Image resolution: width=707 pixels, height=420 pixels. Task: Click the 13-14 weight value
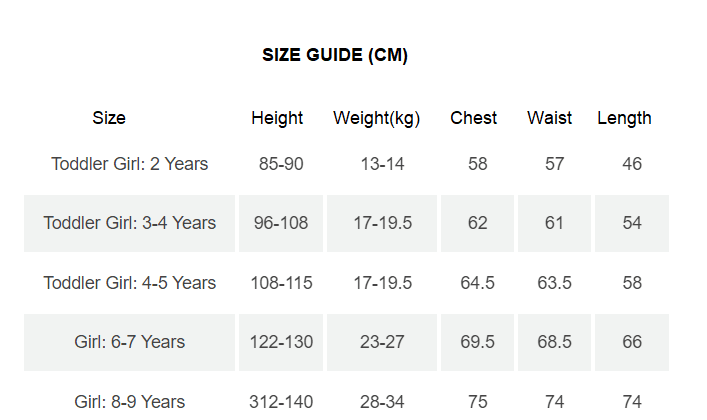[382, 164]
